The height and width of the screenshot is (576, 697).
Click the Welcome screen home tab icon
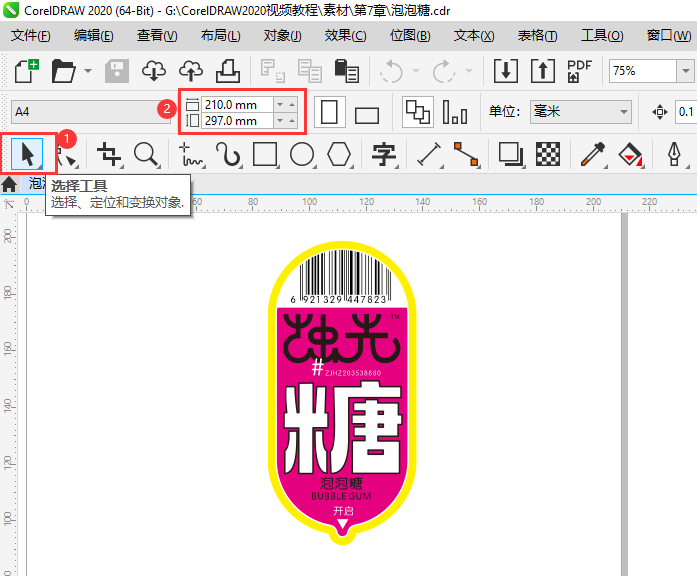pyautogui.click(x=9, y=184)
